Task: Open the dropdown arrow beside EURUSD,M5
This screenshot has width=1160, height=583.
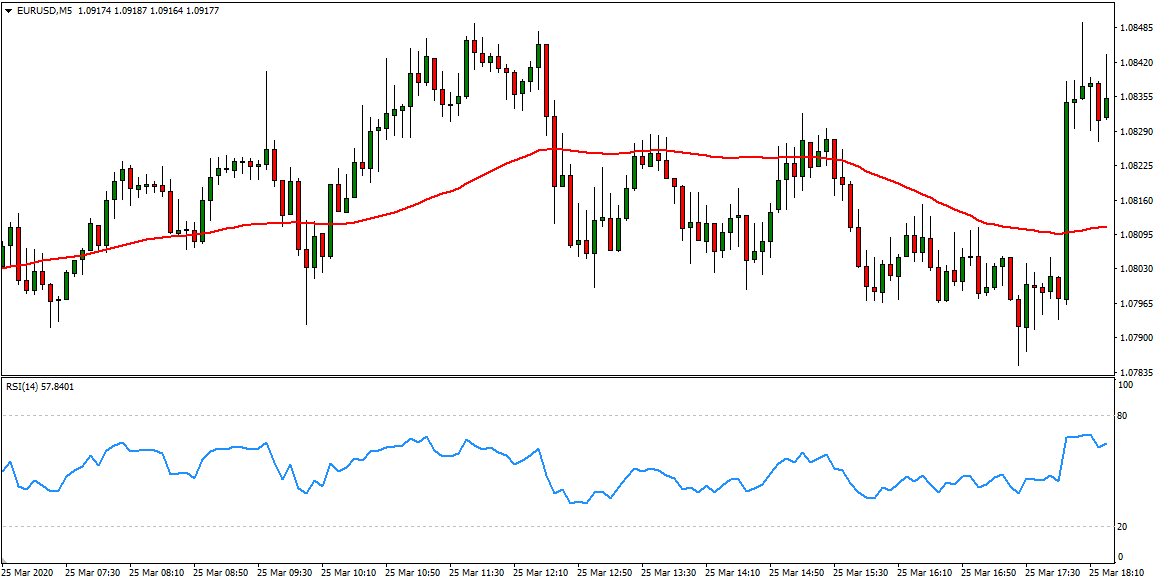Action: point(7,10)
